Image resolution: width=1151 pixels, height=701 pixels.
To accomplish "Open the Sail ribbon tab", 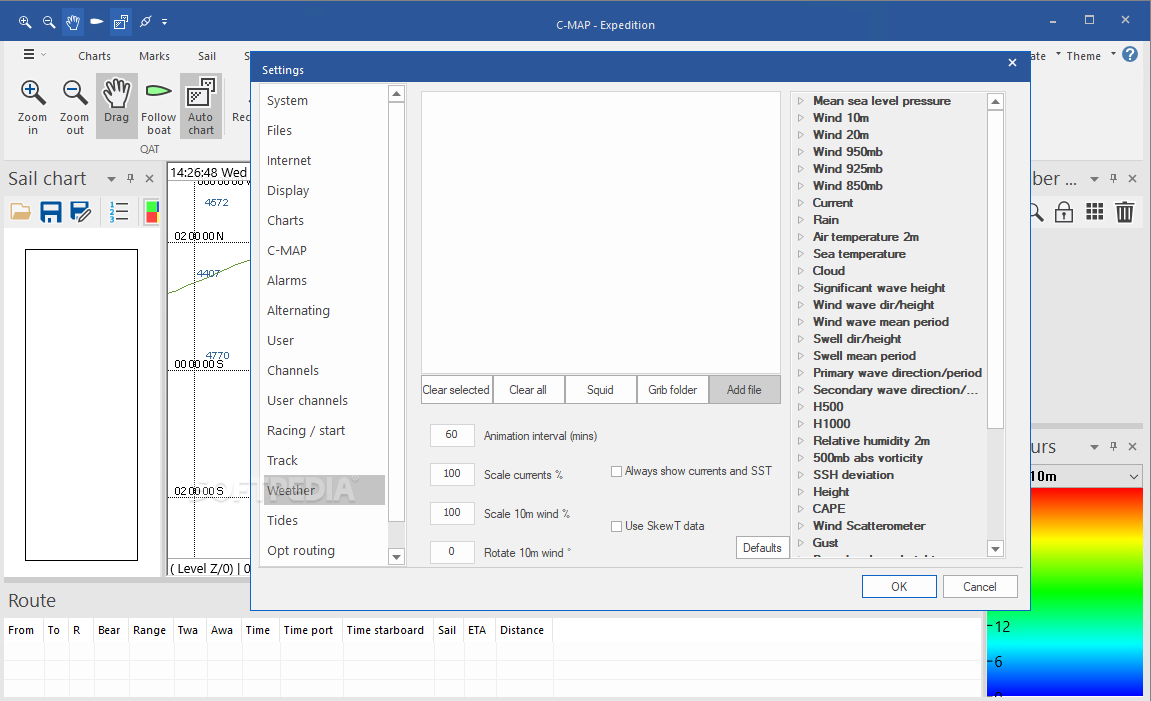I will tap(207, 56).
